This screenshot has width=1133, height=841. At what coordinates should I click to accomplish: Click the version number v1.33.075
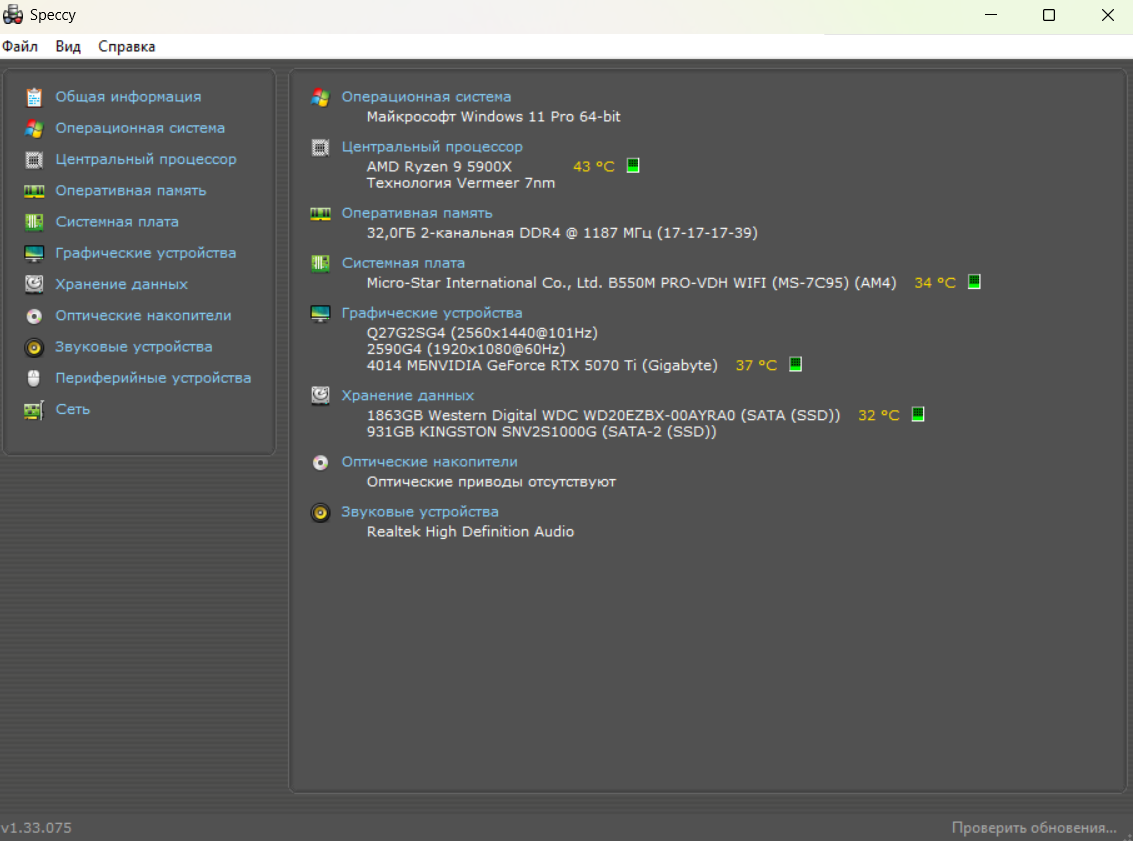click(36, 828)
